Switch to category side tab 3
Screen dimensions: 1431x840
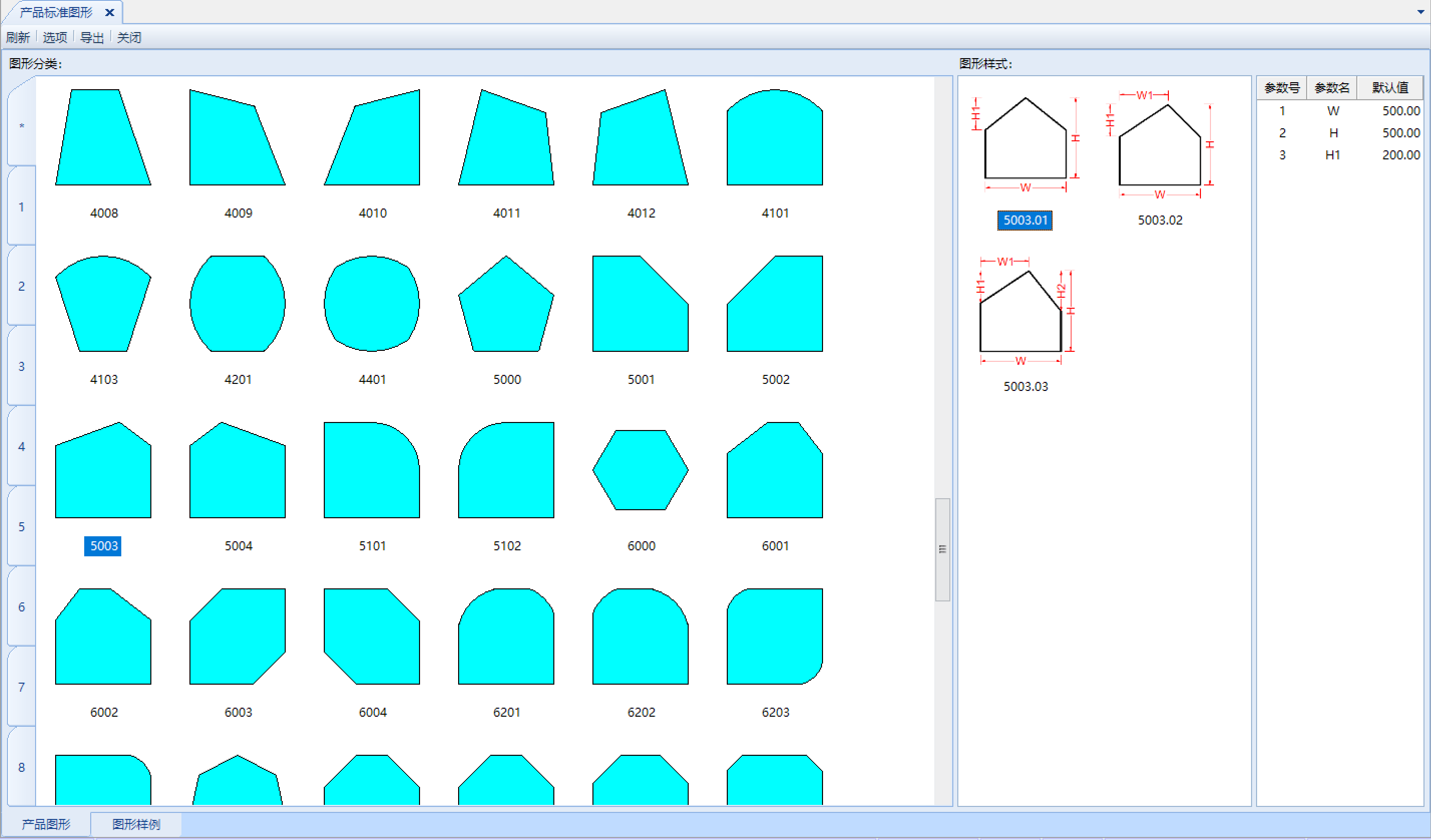(x=22, y=366)
